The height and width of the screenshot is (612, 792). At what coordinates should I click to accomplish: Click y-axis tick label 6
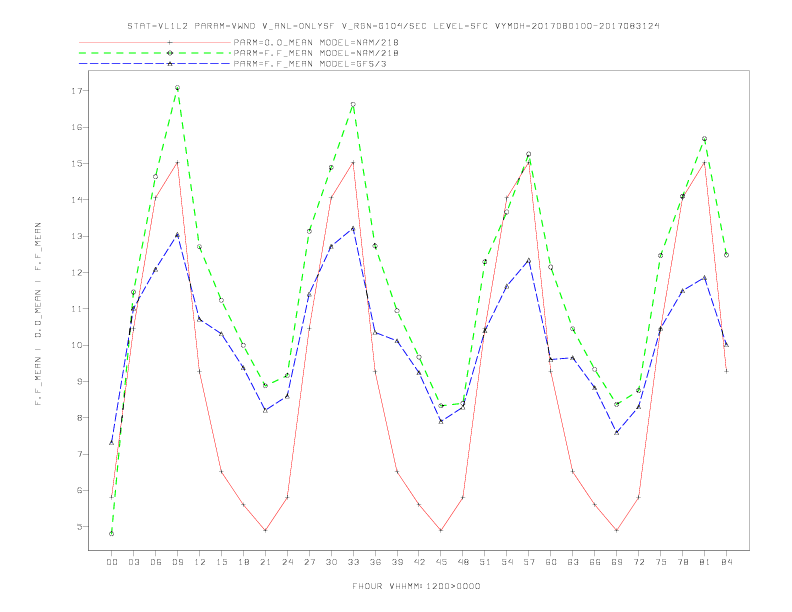(x=79, y=490)
